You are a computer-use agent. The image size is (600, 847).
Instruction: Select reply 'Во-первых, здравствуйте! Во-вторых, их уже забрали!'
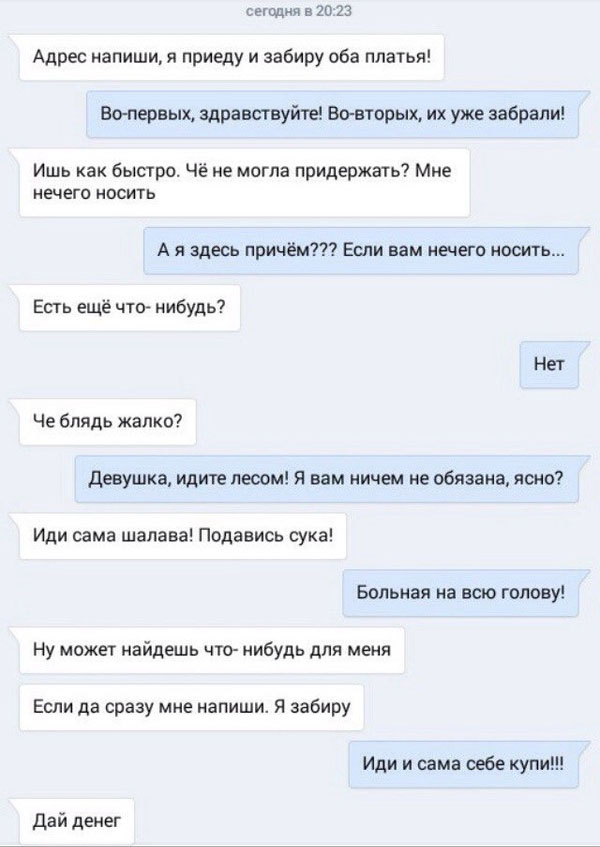click(333, 115)
